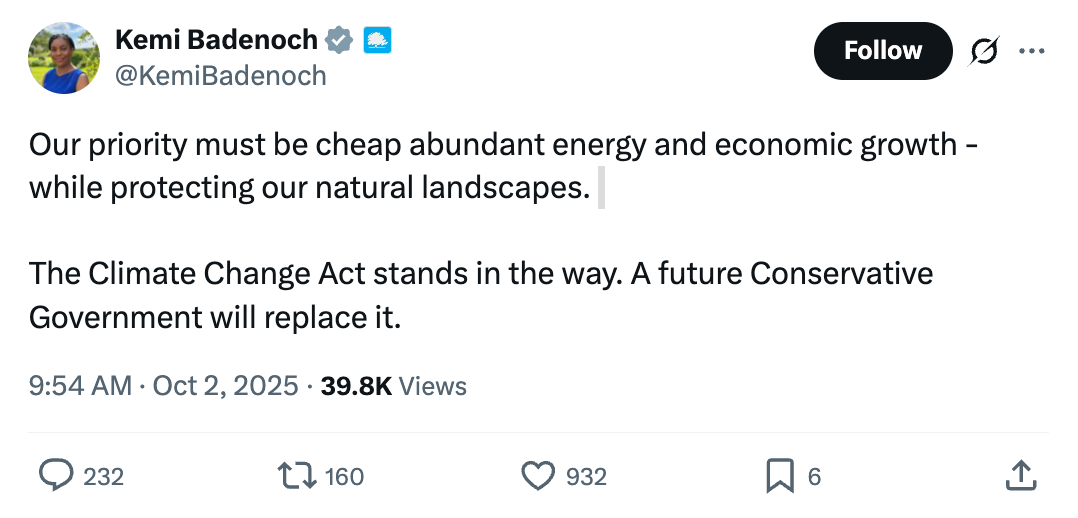Click the 232 replies count
This screenshot has width=1078, height=518.
(103, 477)
